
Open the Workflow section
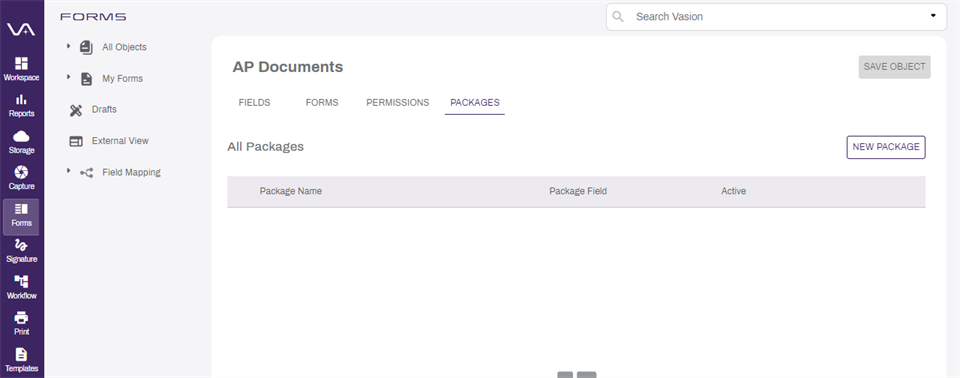point(21,287)
